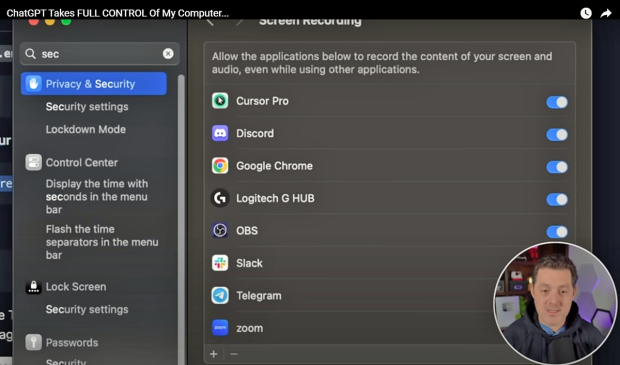Screen dimensions: 620x365
Task: Click the Google Chrome app icon
Action: [220, 166]
